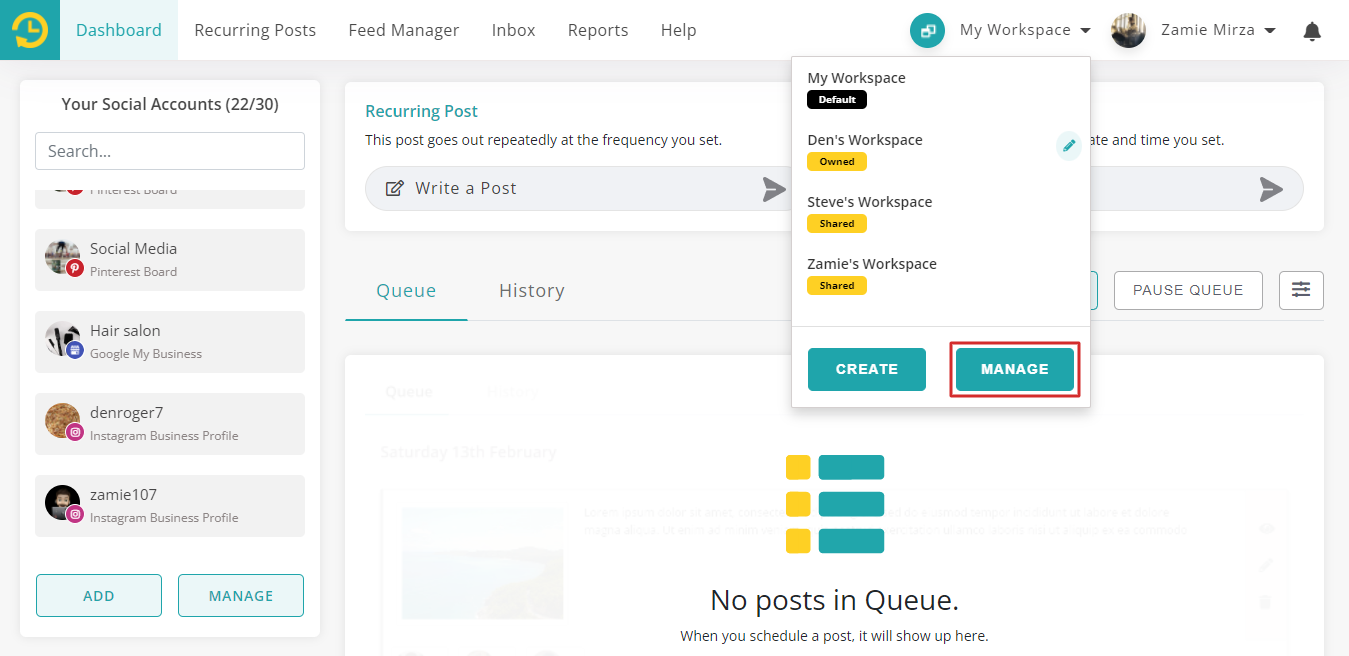Open queue filter settings with the sliders icon

(x=1301, y=289)
